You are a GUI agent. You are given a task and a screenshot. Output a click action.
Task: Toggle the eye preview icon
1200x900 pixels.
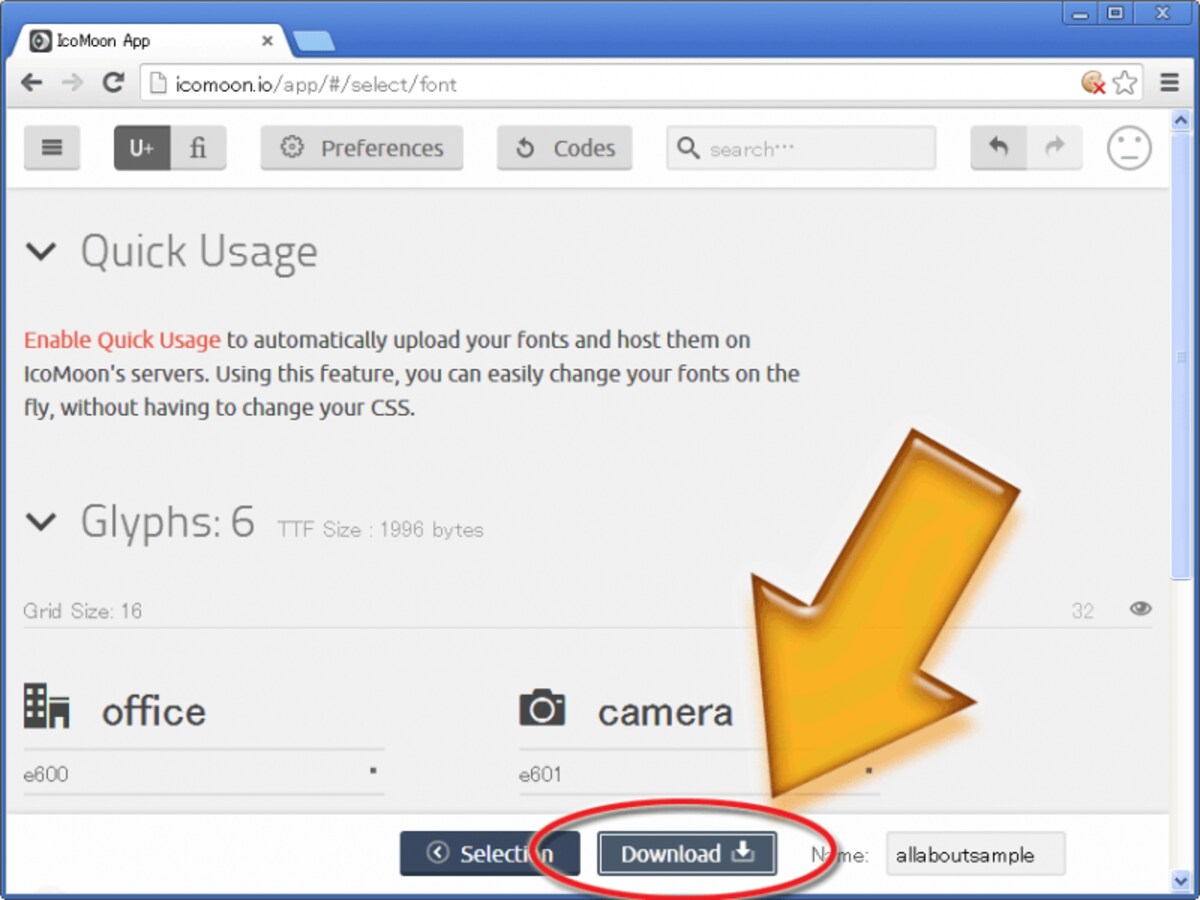(x=1140, y=609)
